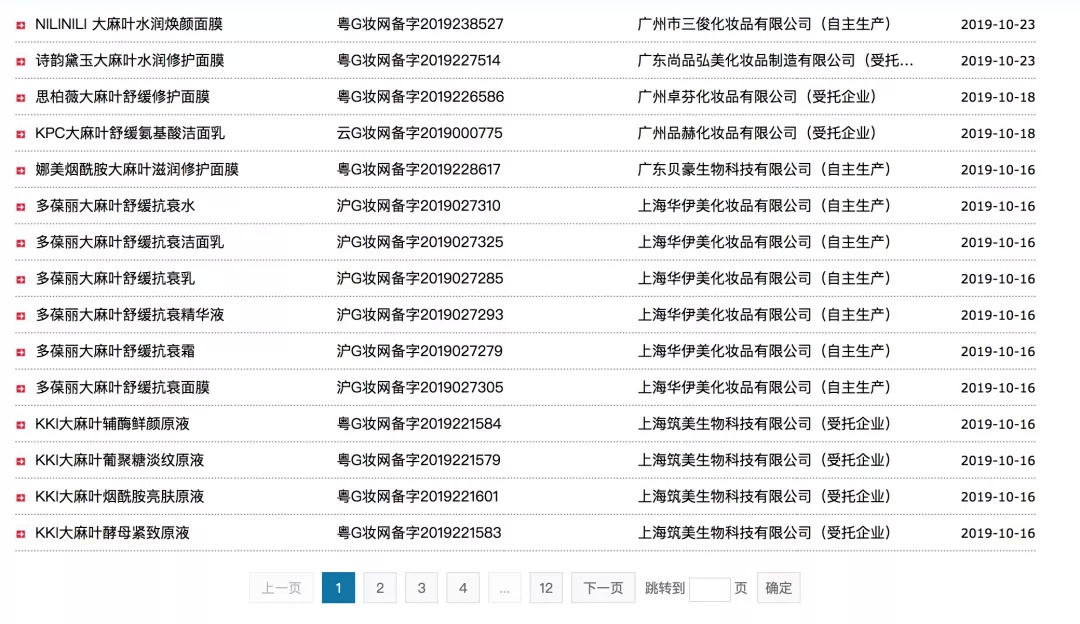Select registration number 粤G妆网备字2019221583
This screenshot has height=624, width=1080.
click(419, 533)
